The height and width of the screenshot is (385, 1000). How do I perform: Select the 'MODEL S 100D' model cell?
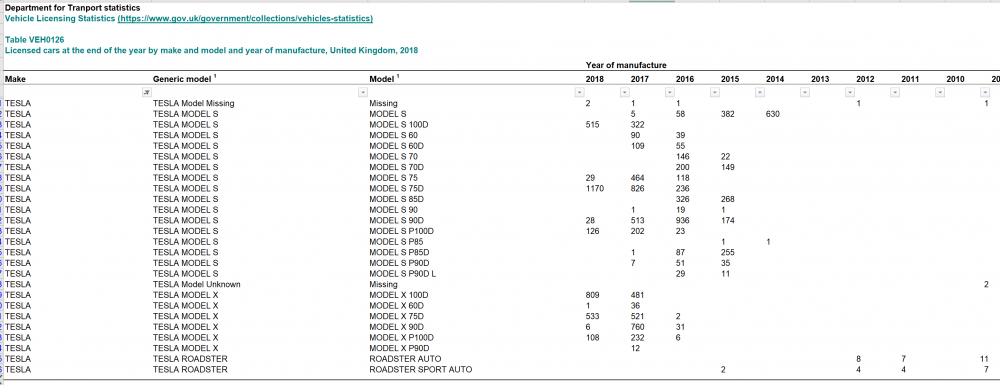tap(399, 124)
